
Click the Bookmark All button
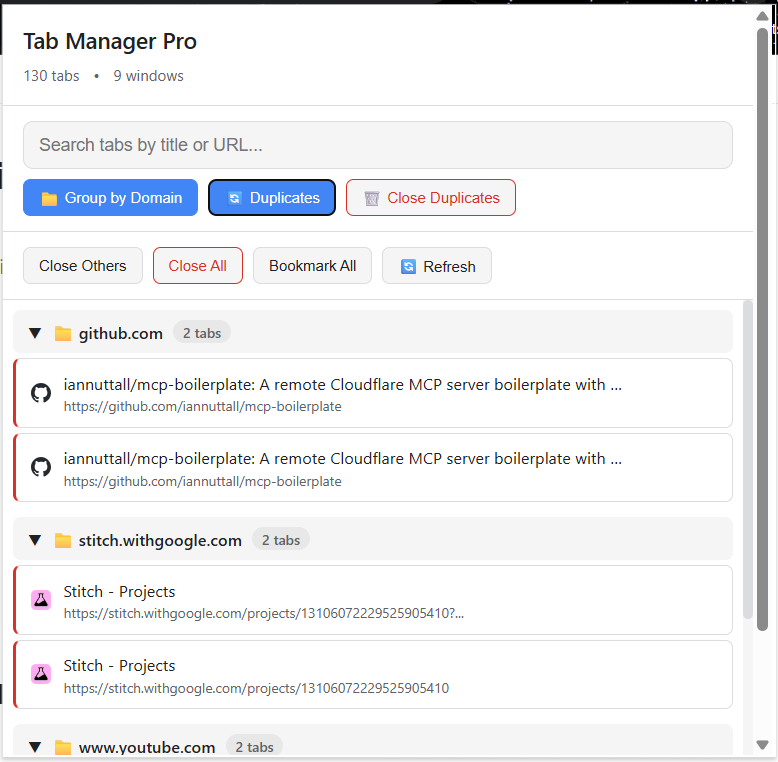(313, 266)
